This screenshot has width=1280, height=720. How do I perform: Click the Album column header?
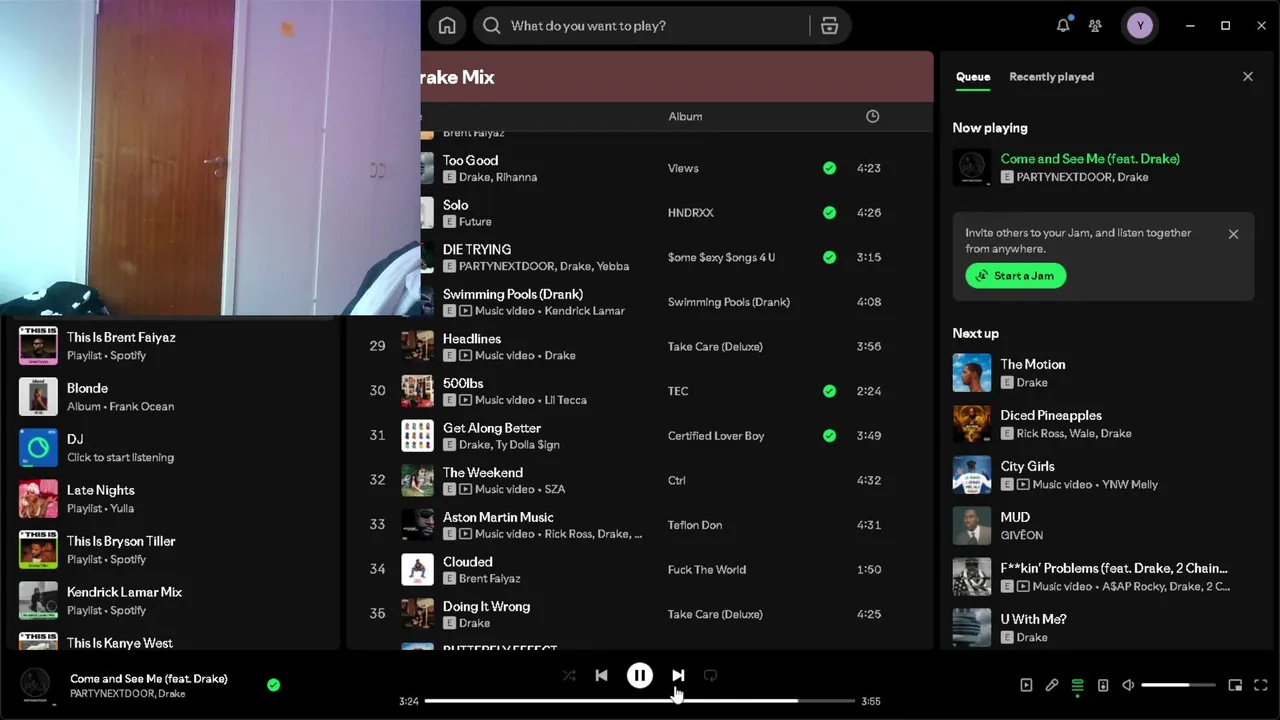(x=685, y=117)
